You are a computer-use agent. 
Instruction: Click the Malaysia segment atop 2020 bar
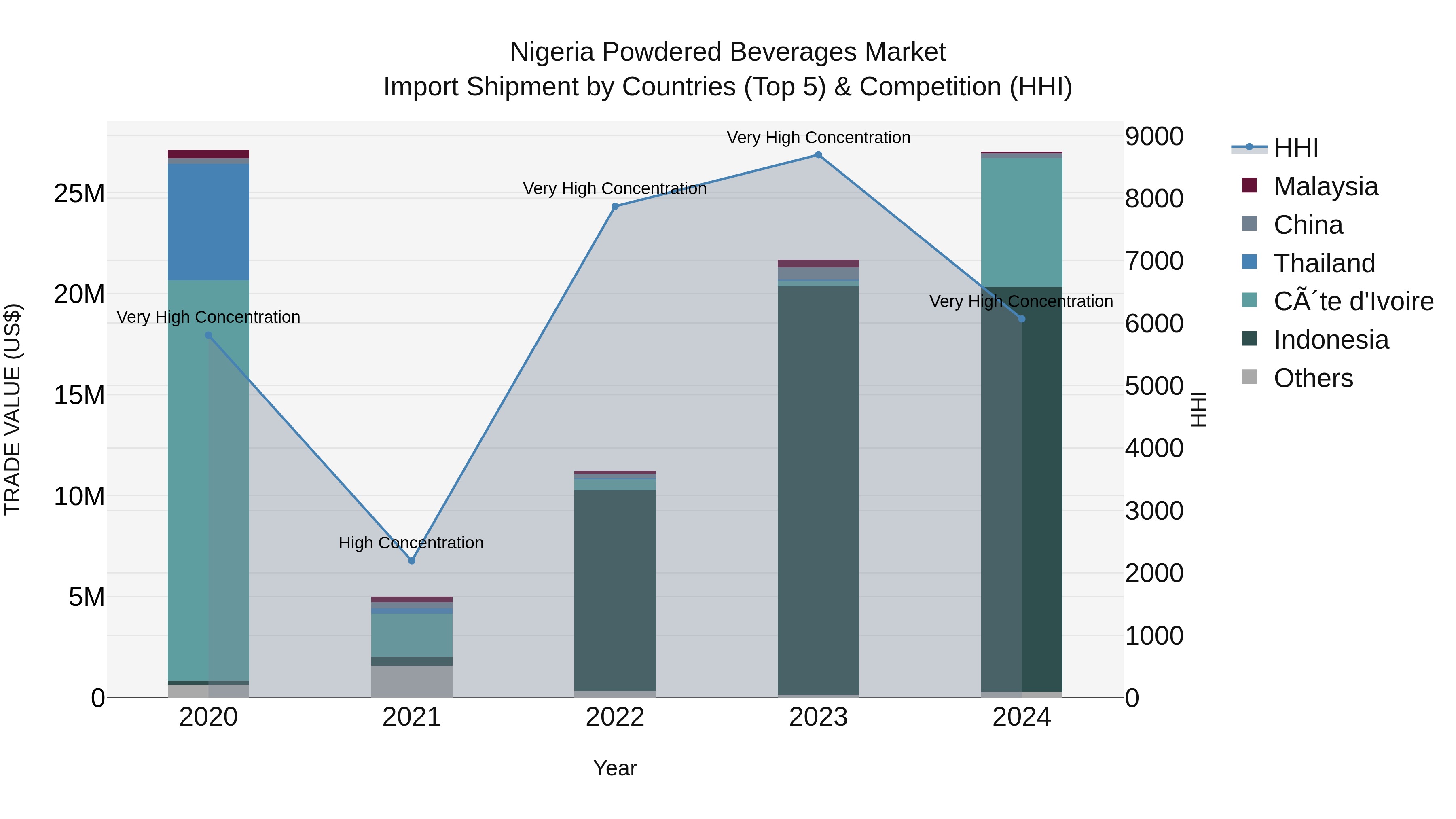208,154
